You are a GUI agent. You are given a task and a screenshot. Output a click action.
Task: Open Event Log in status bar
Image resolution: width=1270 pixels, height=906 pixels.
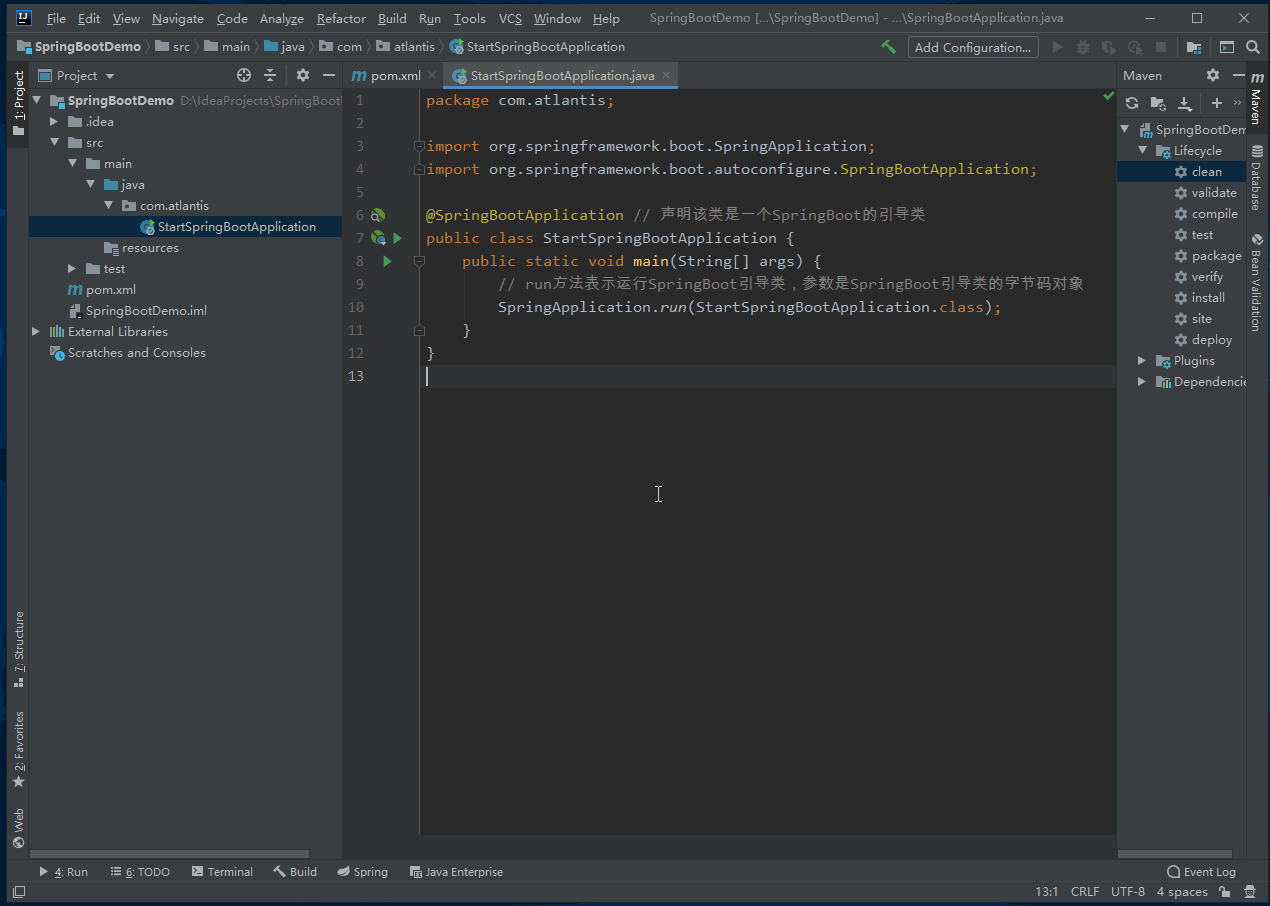tap(1201, 872)
